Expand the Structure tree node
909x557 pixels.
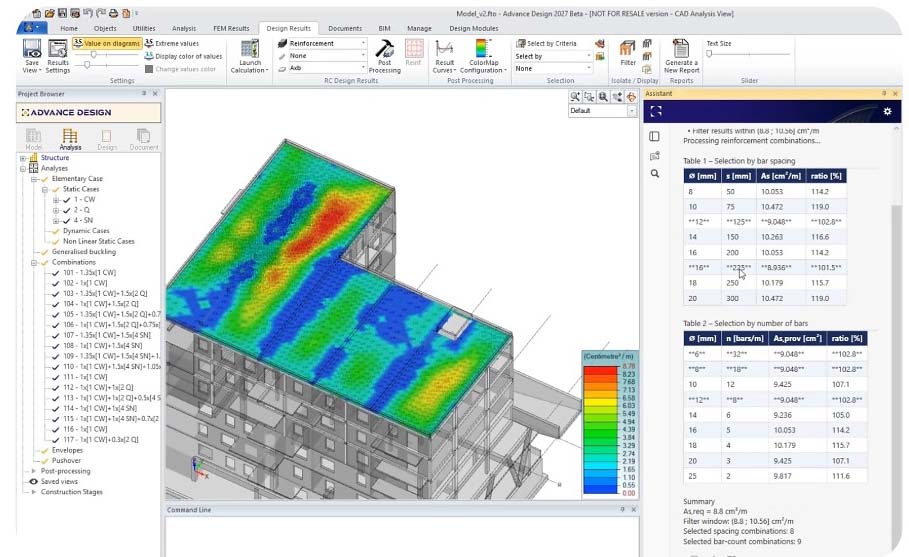23,158
